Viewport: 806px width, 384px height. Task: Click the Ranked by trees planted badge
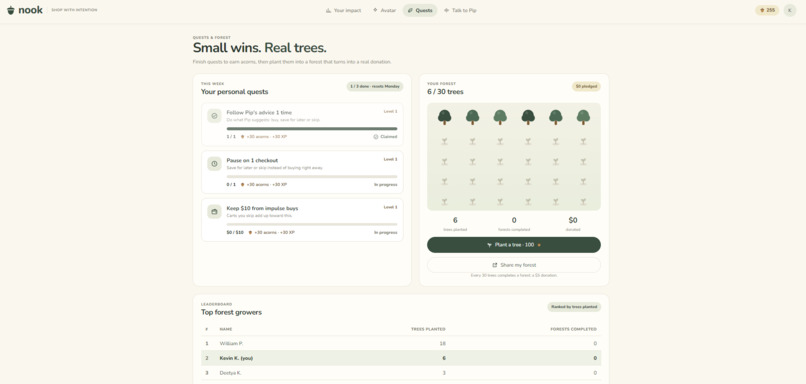pyautogui.click(x=574, y=307)
